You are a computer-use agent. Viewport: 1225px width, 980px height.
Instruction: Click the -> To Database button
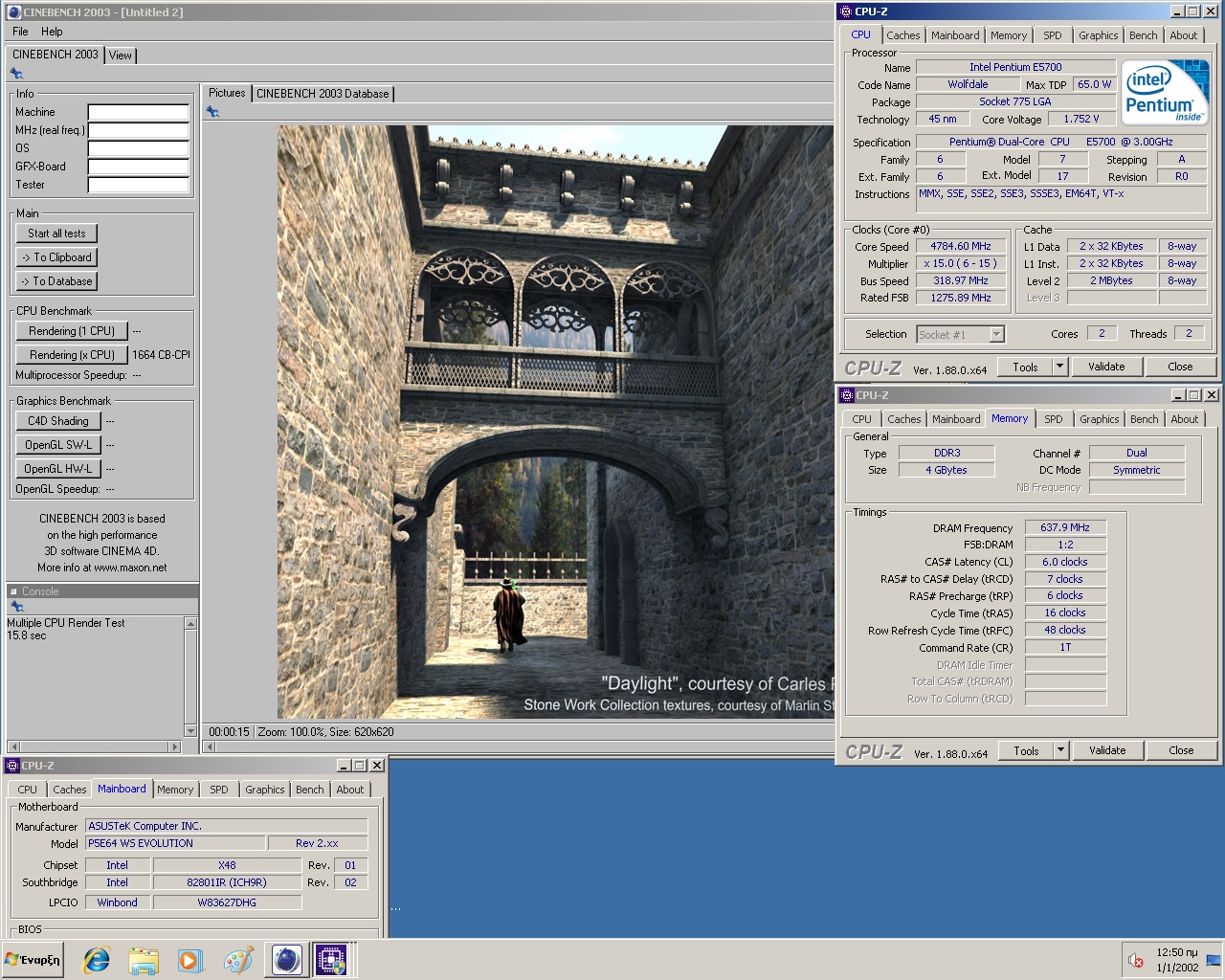(56, 281)
